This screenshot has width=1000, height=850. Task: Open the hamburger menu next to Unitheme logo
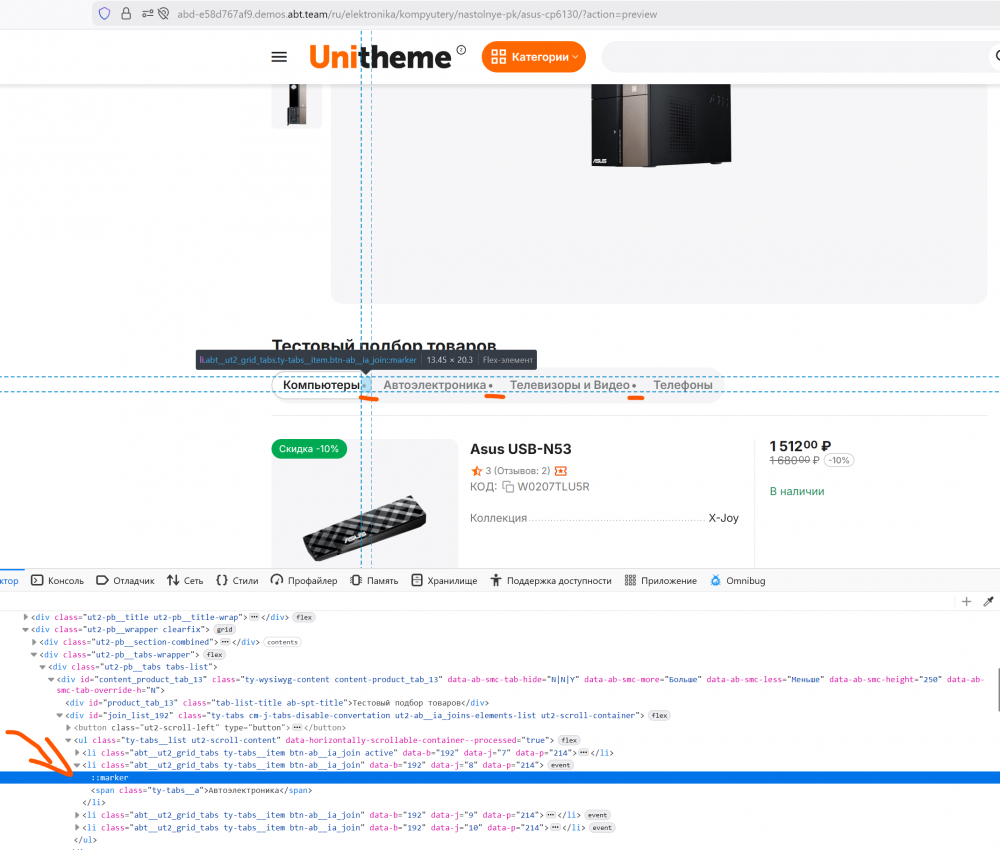[279, 57]
